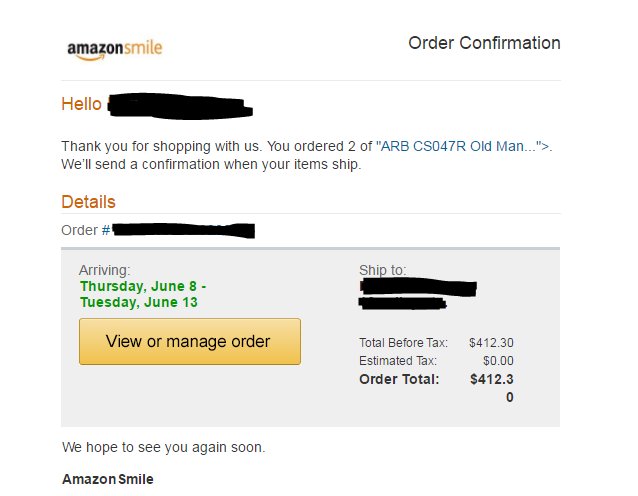Image resolution: width=638 pixels, height=496 pixels.
Task: Click the Ship to label
Action: pos(382,270)
